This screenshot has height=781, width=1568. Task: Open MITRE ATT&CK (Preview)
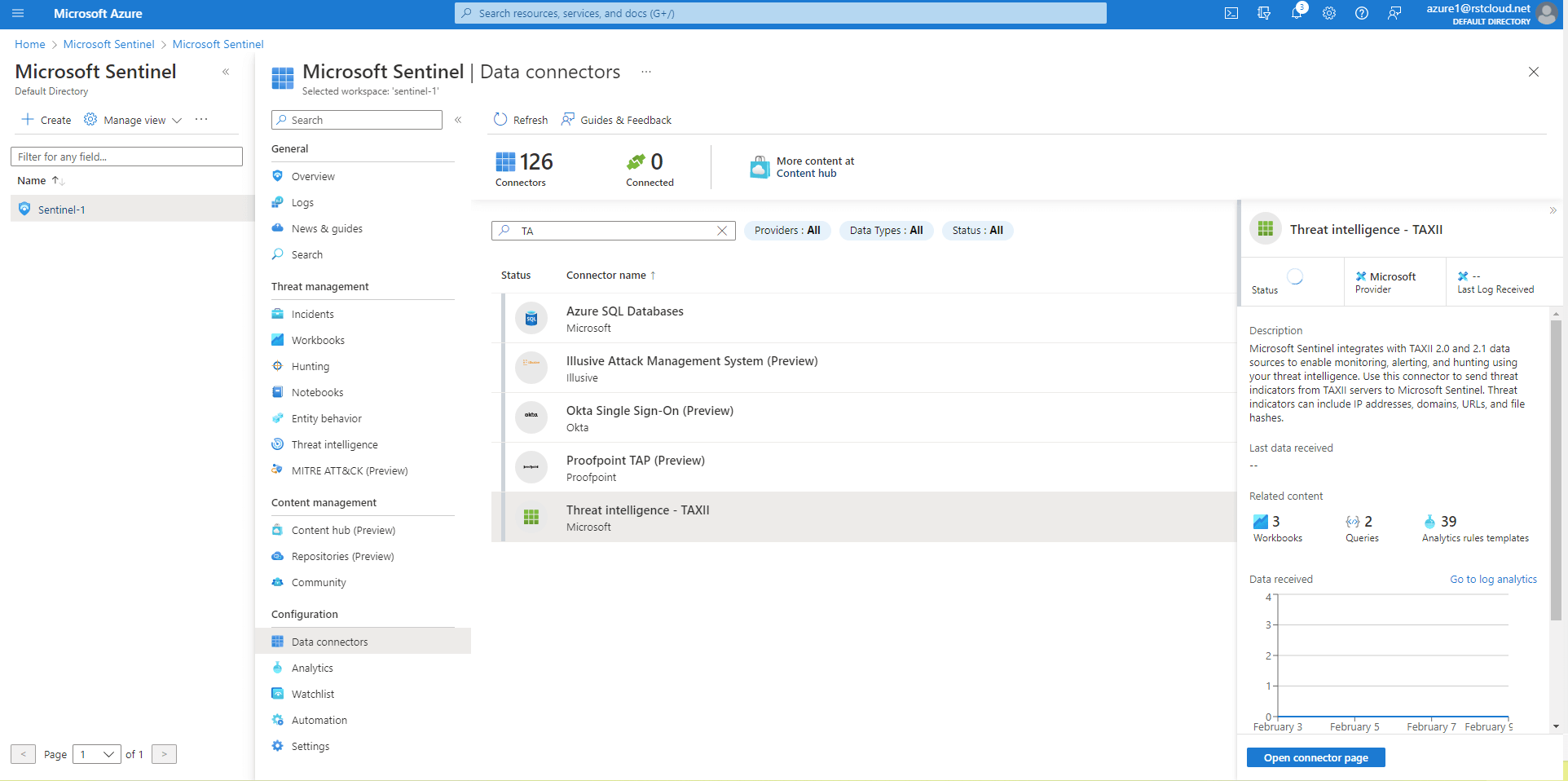pos(350,470)
